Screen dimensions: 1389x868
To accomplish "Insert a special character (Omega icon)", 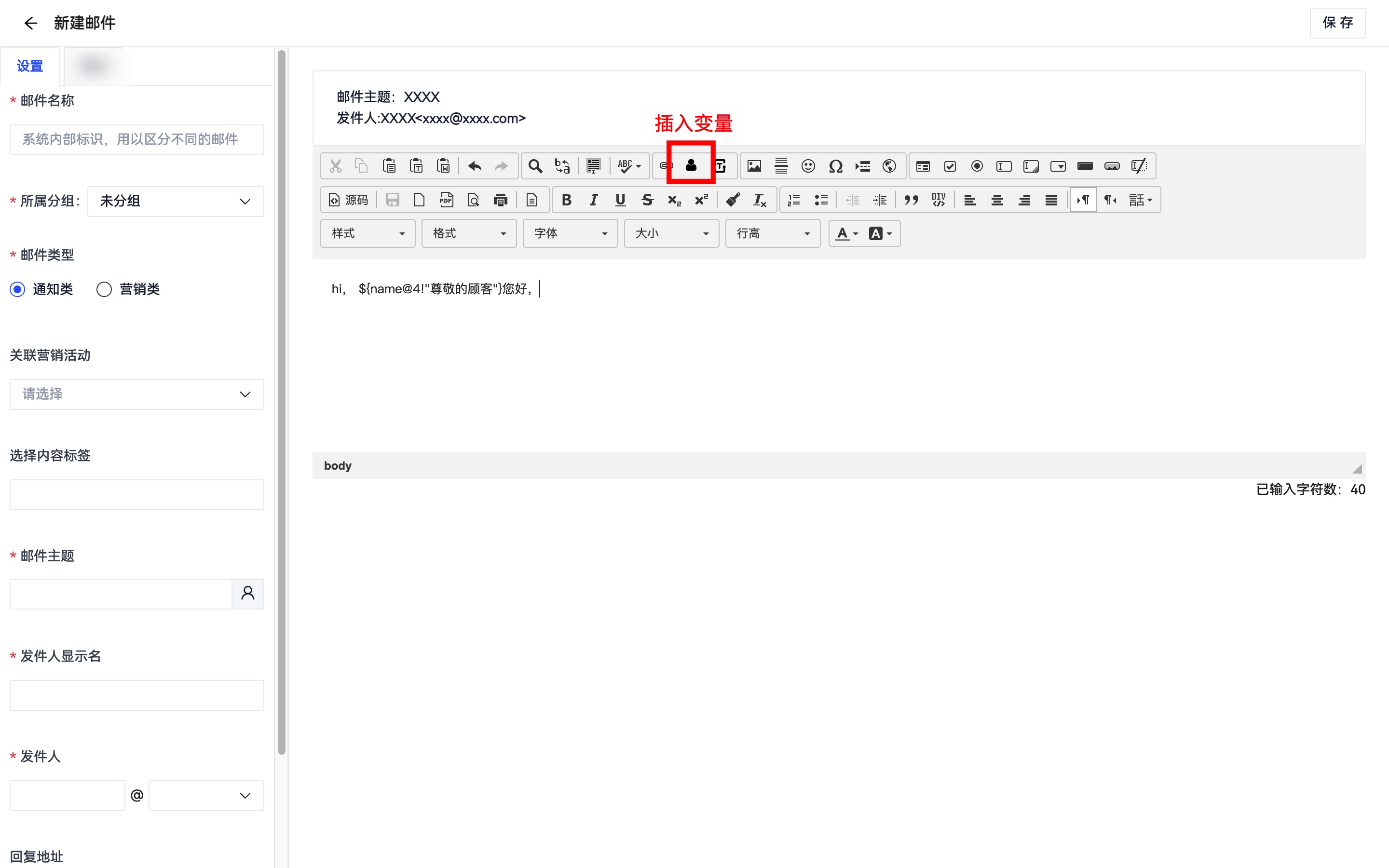I will pos(836,166).
